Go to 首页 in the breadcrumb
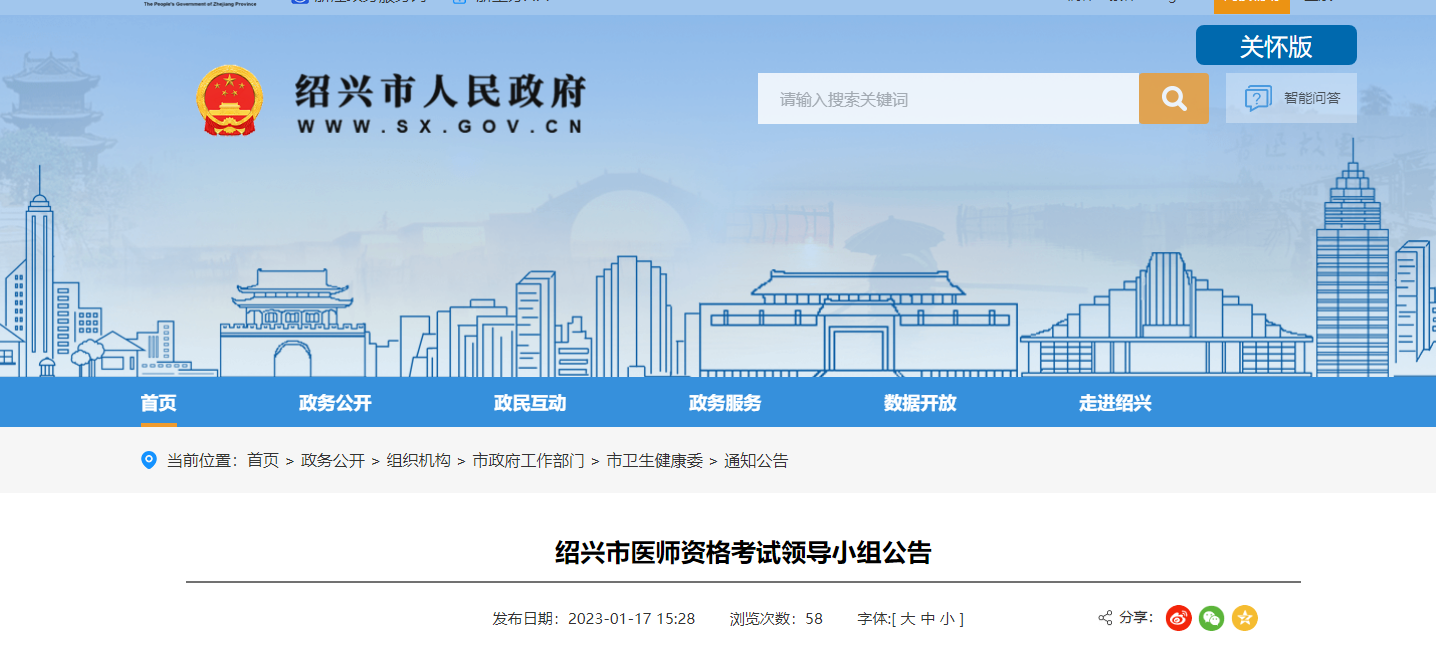Screen dimensions: 1436x655 [x=263, y=461]
